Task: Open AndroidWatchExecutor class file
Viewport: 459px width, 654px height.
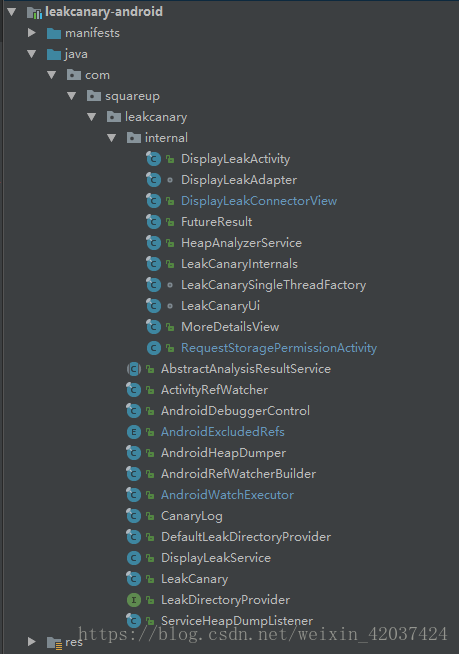Action: point(228,495)
